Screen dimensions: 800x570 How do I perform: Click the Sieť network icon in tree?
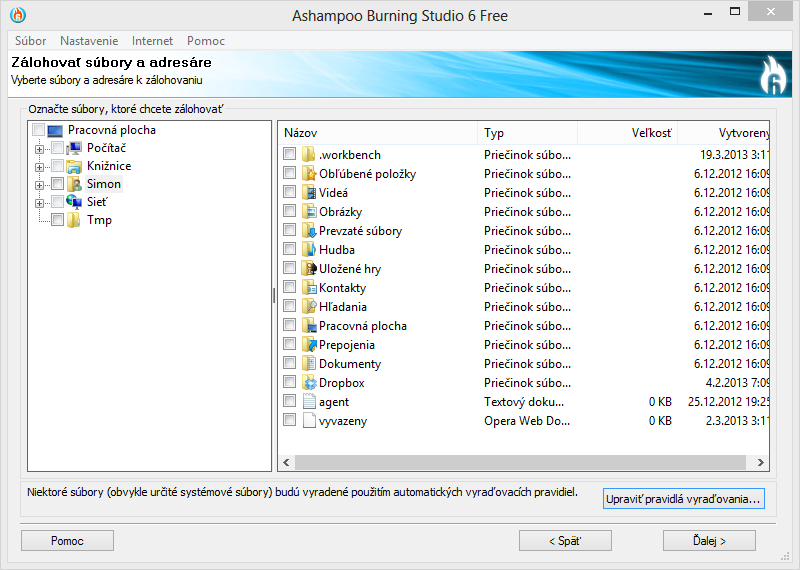(x=74, y=202)
